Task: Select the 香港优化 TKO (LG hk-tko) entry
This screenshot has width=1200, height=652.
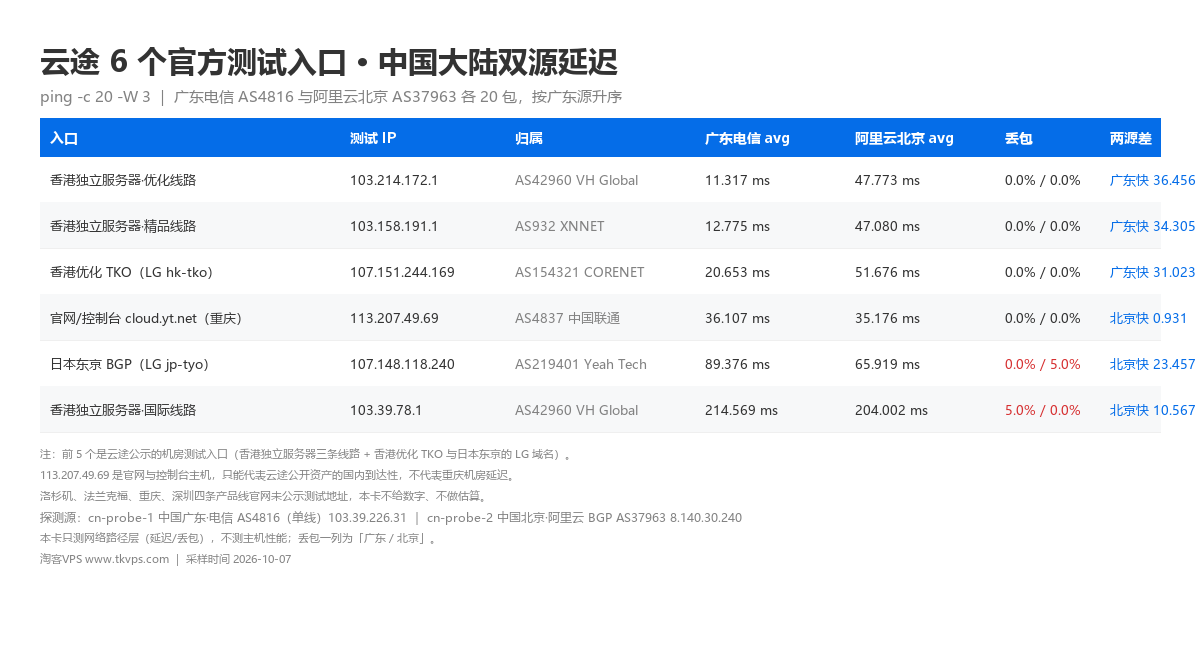Action: pos(132,273)
